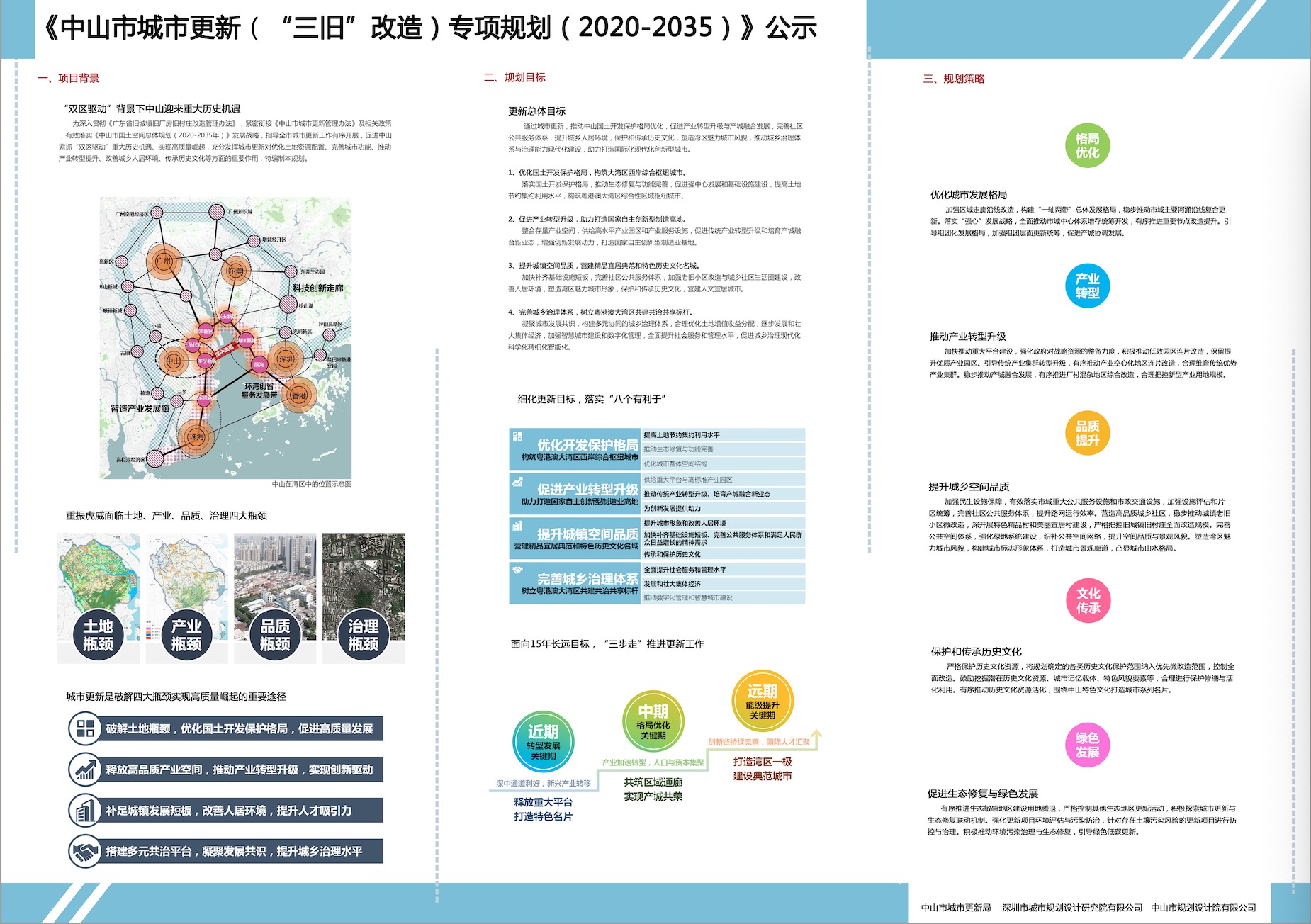
Task: Click the 释放高品质产业空间 dark banner
Action: click(240, 770)
